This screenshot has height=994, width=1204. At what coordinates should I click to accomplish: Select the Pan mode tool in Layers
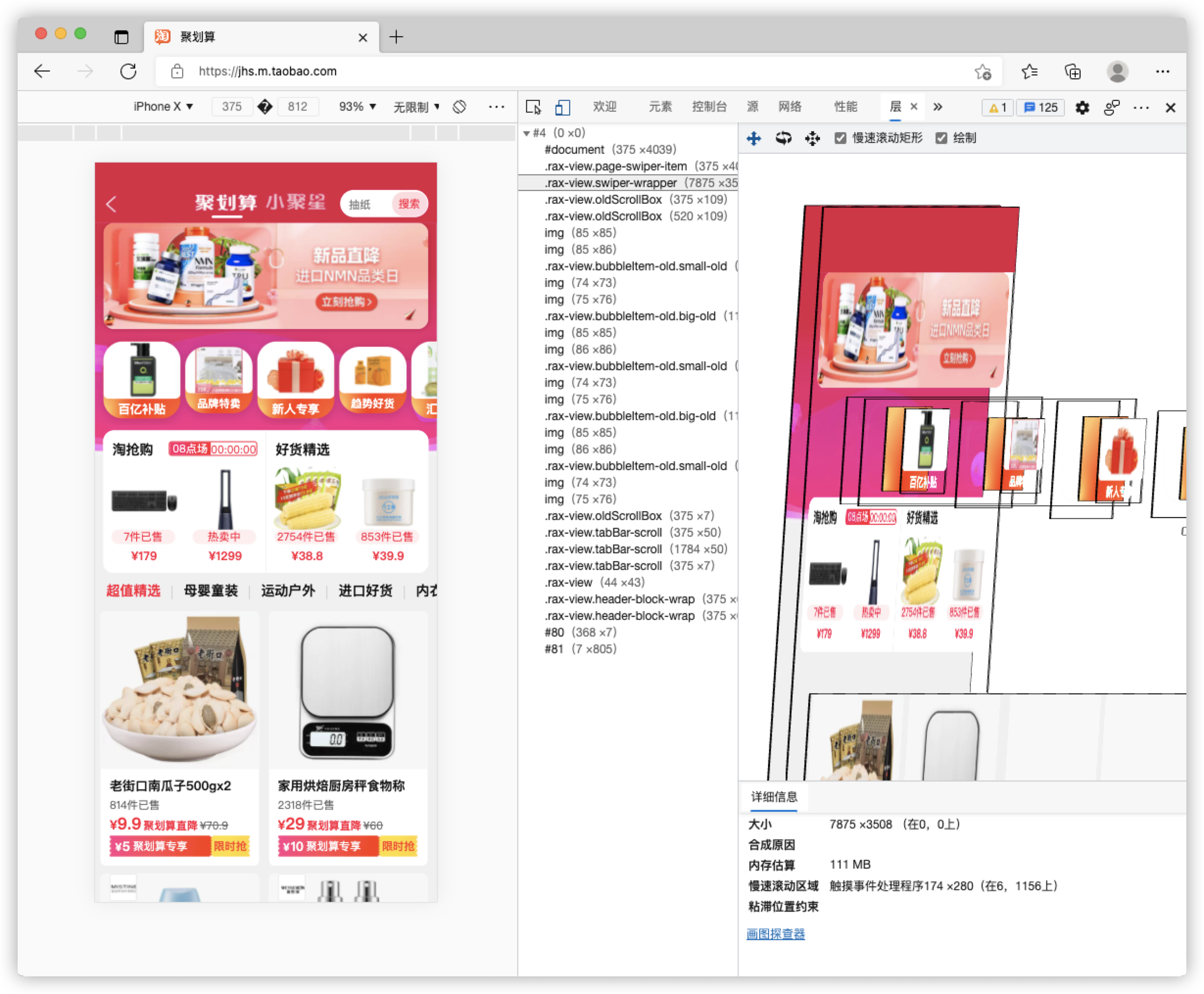click(x=754, y=138)
